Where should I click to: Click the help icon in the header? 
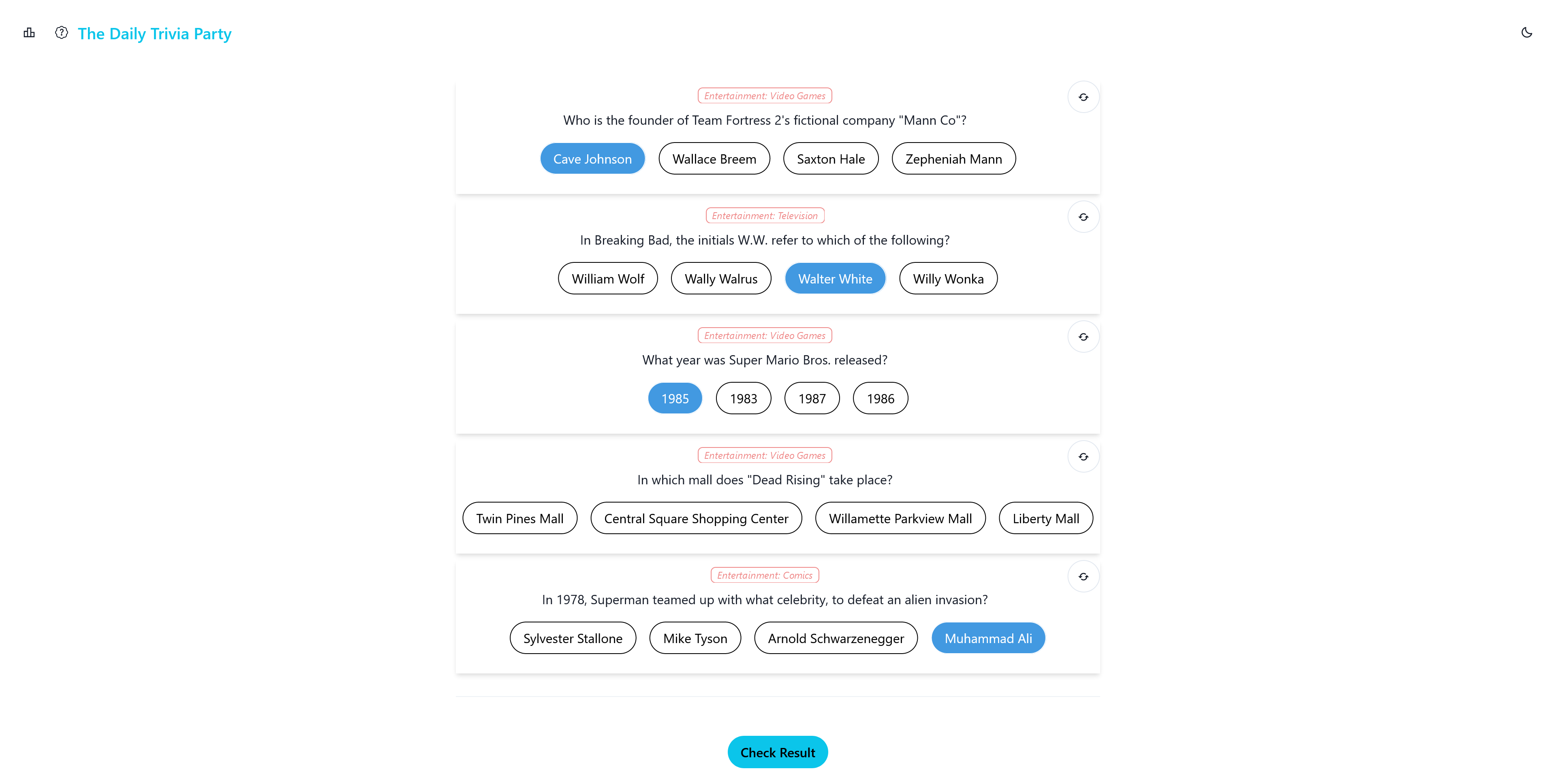[x=62, y=32]
